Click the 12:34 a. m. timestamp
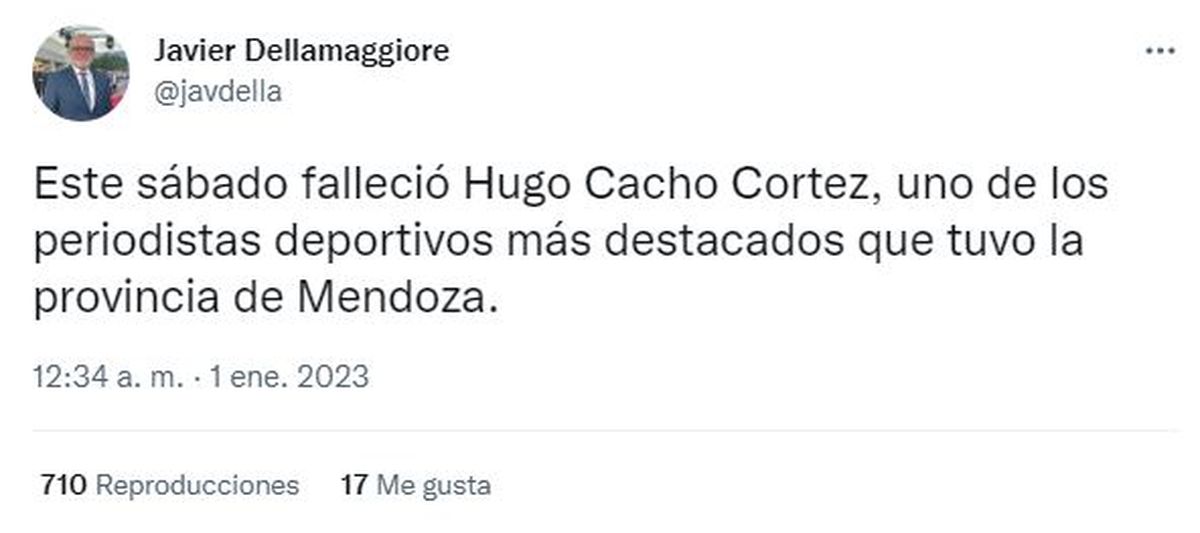The height and width of the screenshot is (533, 1200). (x=108, y=377)
